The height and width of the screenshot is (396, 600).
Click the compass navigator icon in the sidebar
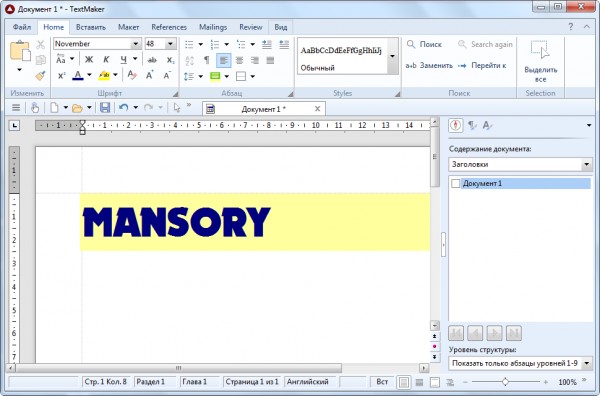point(455,125)
